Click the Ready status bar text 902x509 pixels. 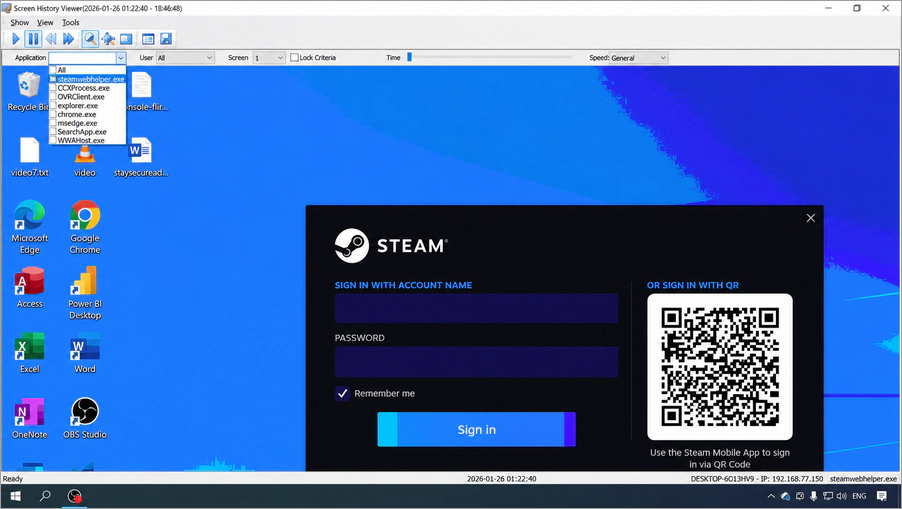pyautogui.click(x=13, y=479)
